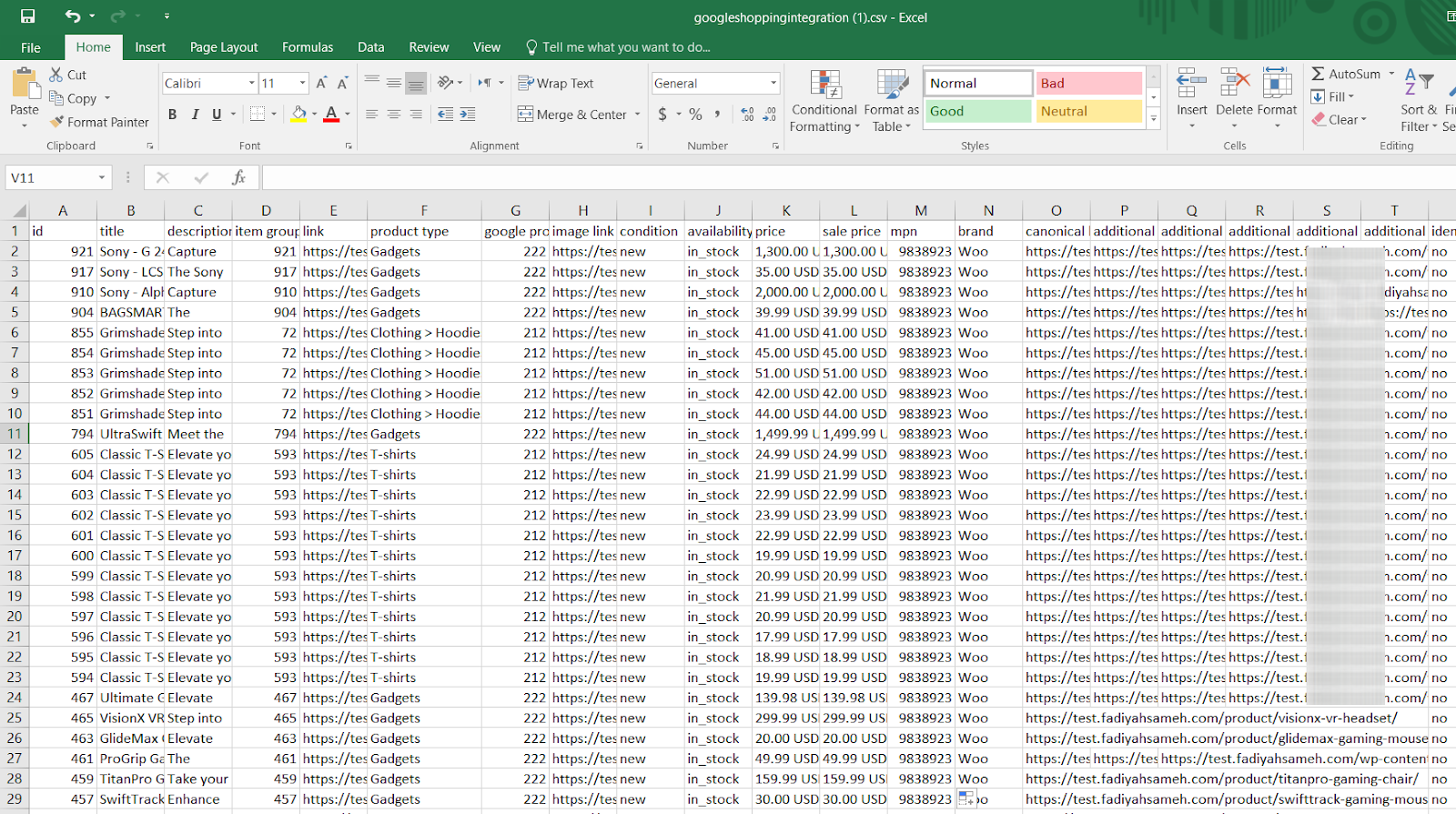The height and width of the screenshot is (814, 1456).
Task: Open Merge & Center dropdown arrow
Action: click(x=637, y=115)
